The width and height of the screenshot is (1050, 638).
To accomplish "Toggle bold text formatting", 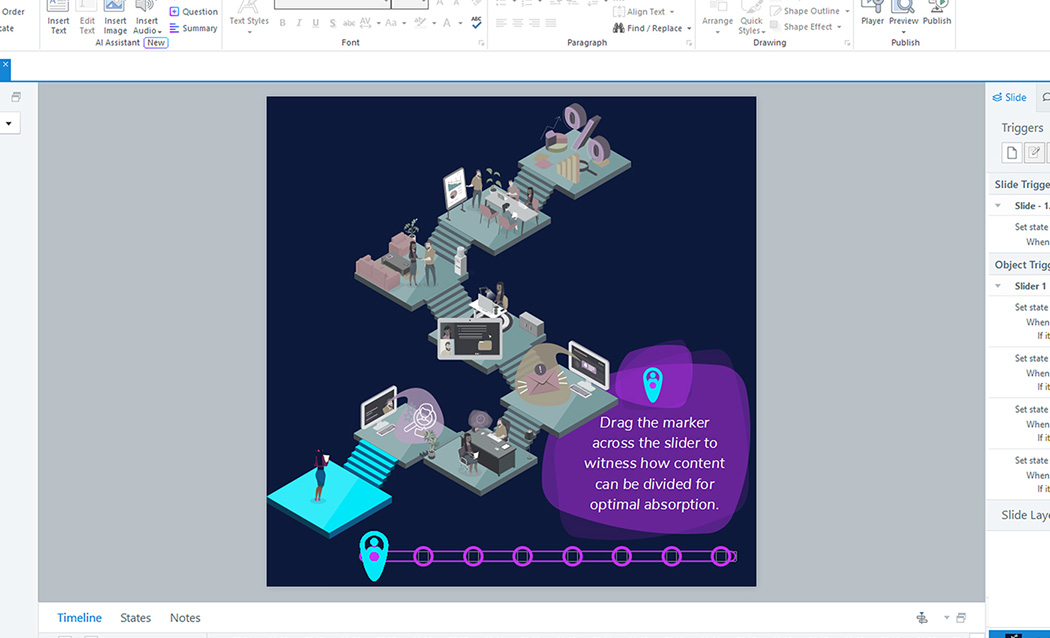I will [x=282, y=23].
